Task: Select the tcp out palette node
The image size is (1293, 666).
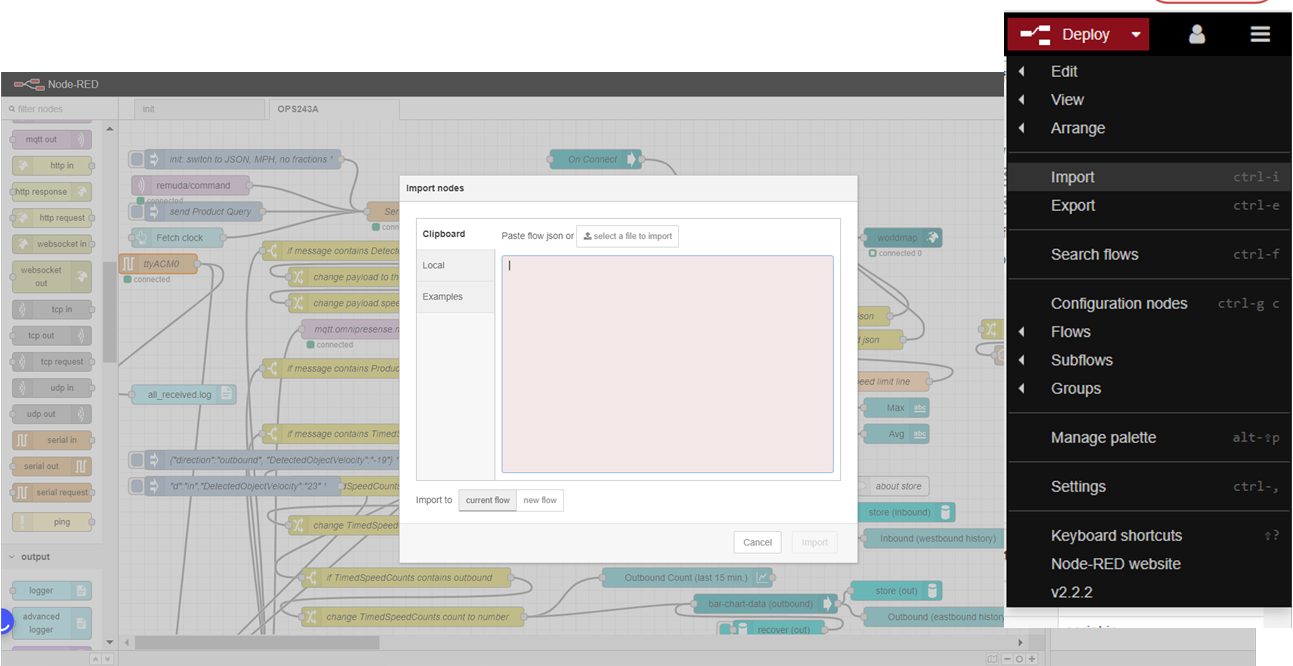Action: [51, 336]
